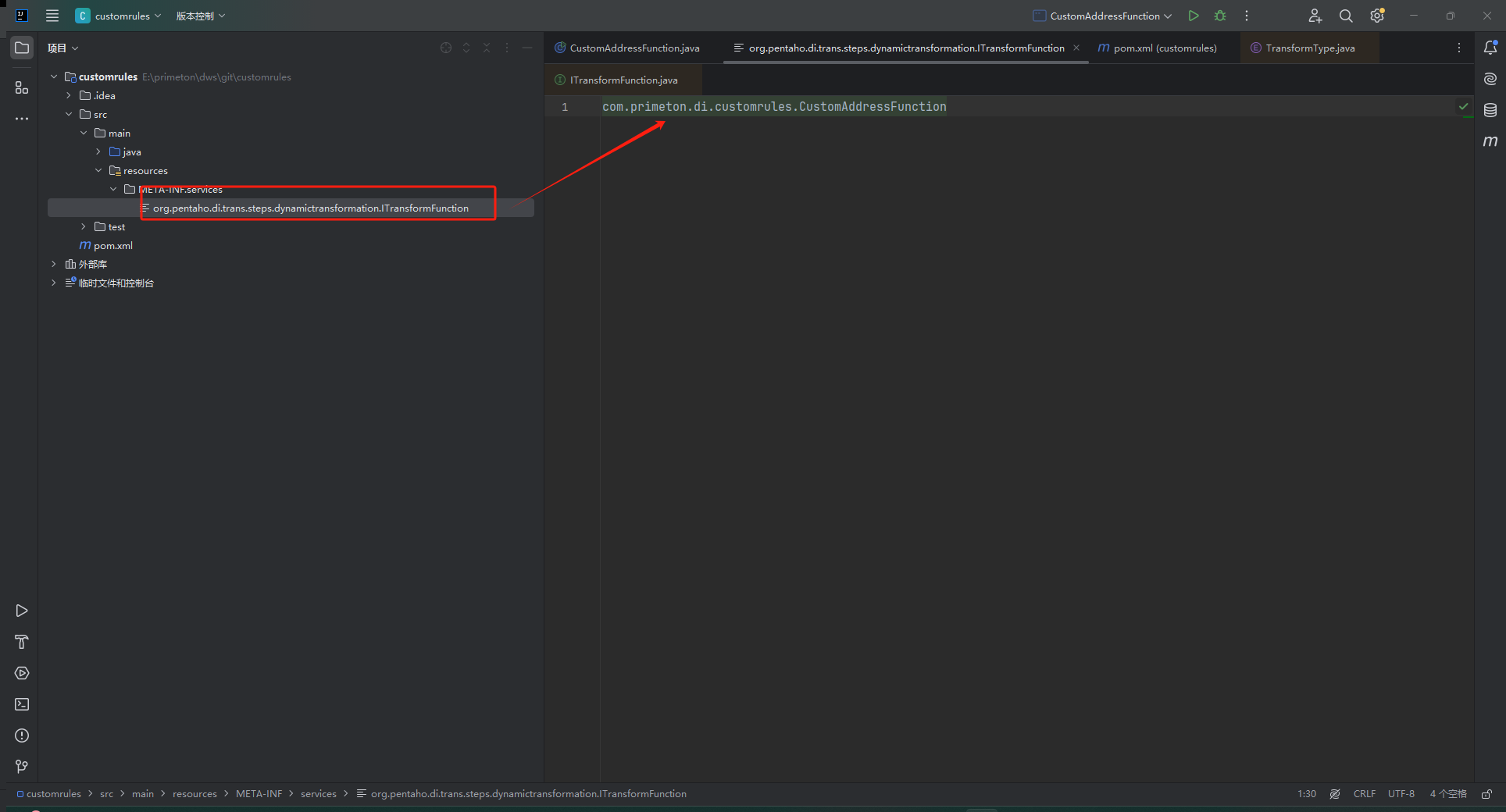Screen dimensions: 1506x812
Task: Toggle the read-only lock in status bar
Action: [1486, 794]
